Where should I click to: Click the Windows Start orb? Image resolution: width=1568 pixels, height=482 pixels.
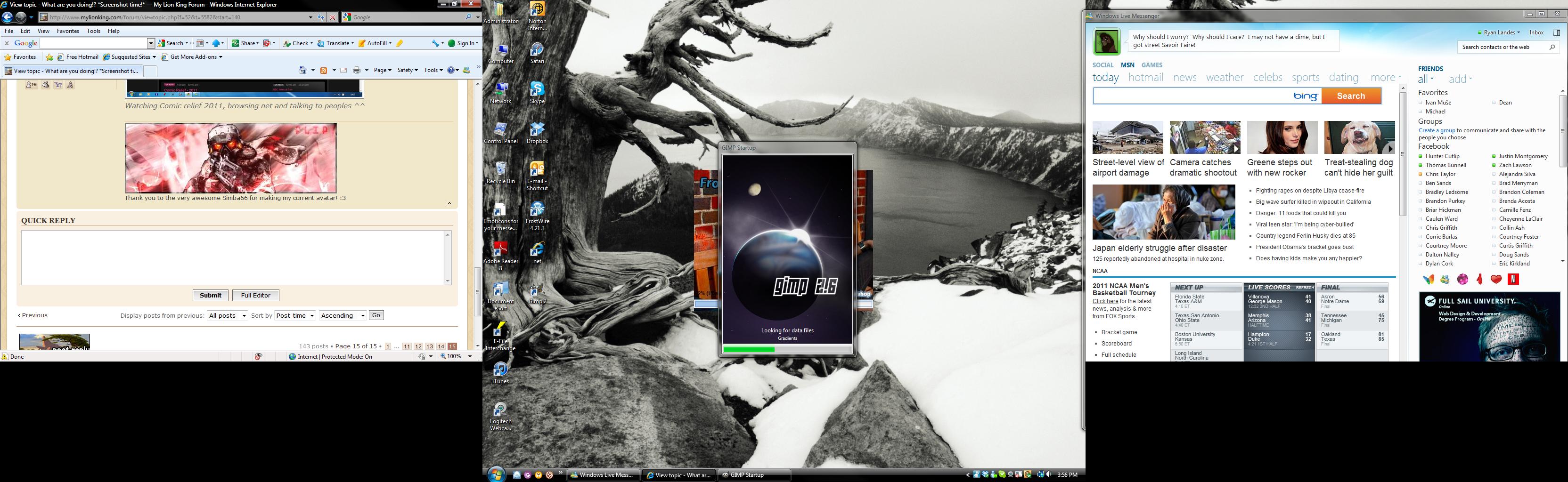[x=496, y=475]
